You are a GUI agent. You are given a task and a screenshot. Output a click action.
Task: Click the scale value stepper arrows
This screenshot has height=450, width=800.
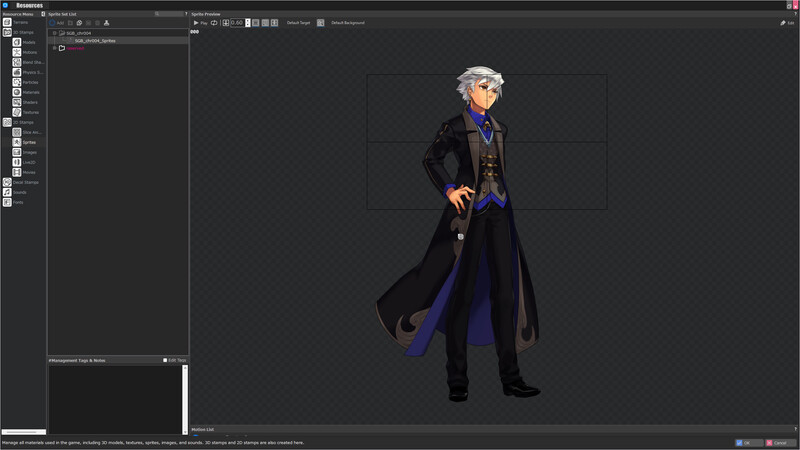coord(248,23)
